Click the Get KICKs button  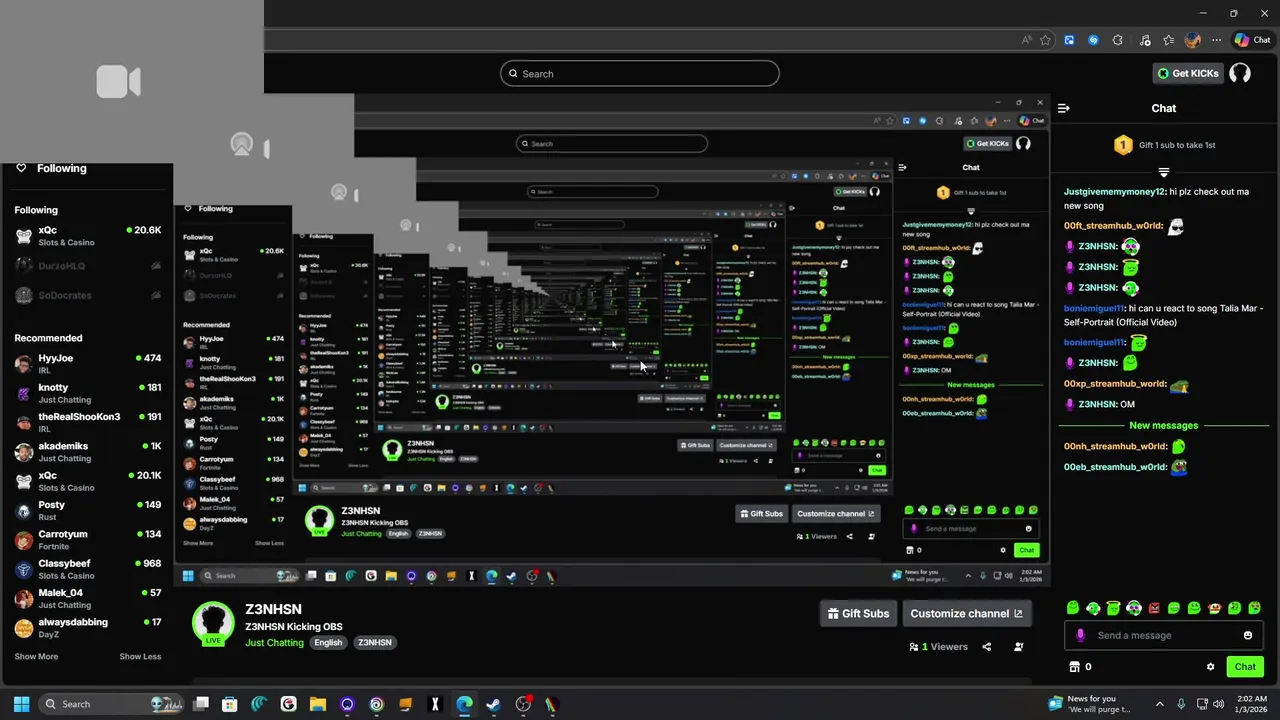(x=1188, y=73)
